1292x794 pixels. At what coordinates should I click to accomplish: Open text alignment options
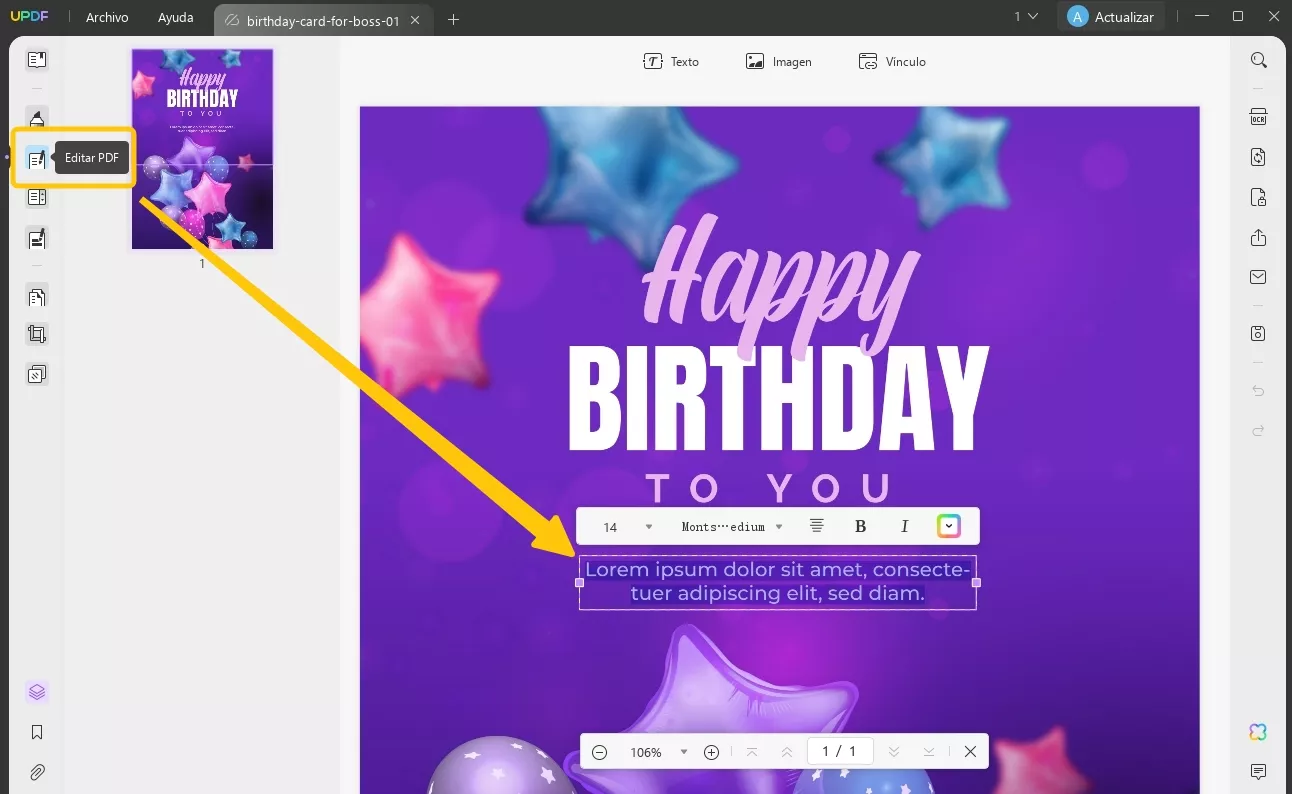[816, 526]
